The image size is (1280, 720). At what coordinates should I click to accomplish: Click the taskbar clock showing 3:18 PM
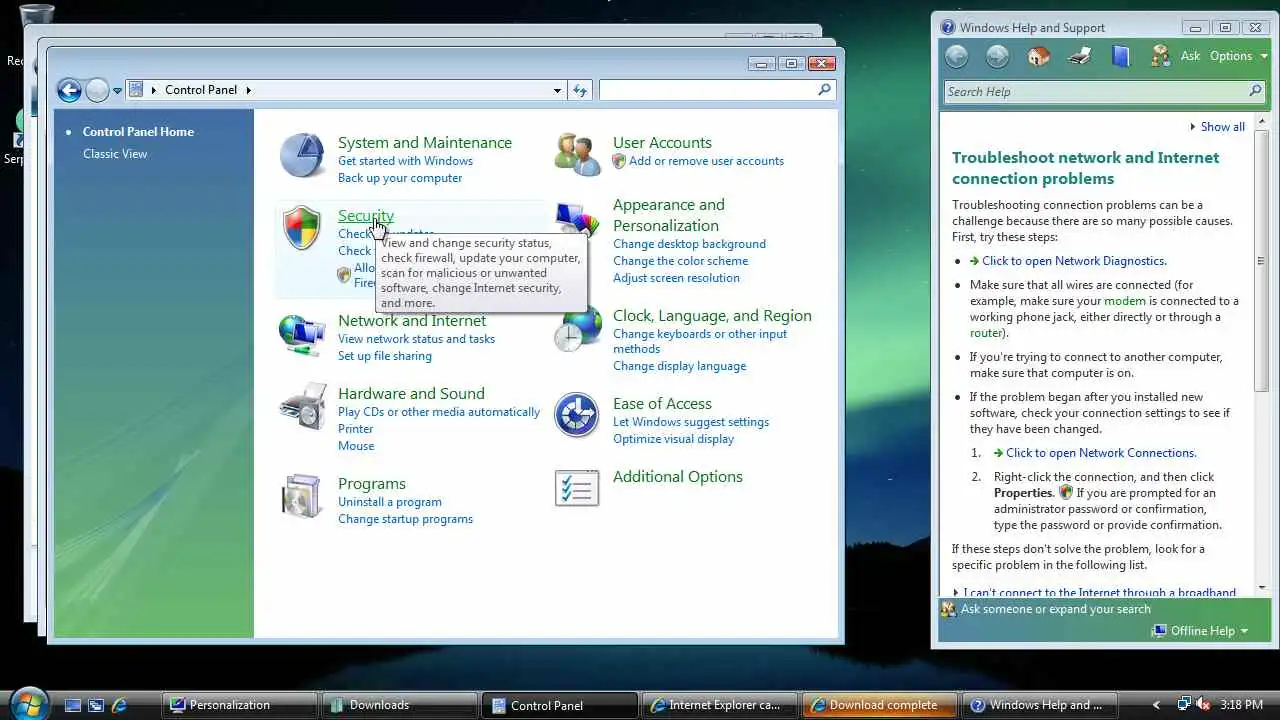[1241, 705]
